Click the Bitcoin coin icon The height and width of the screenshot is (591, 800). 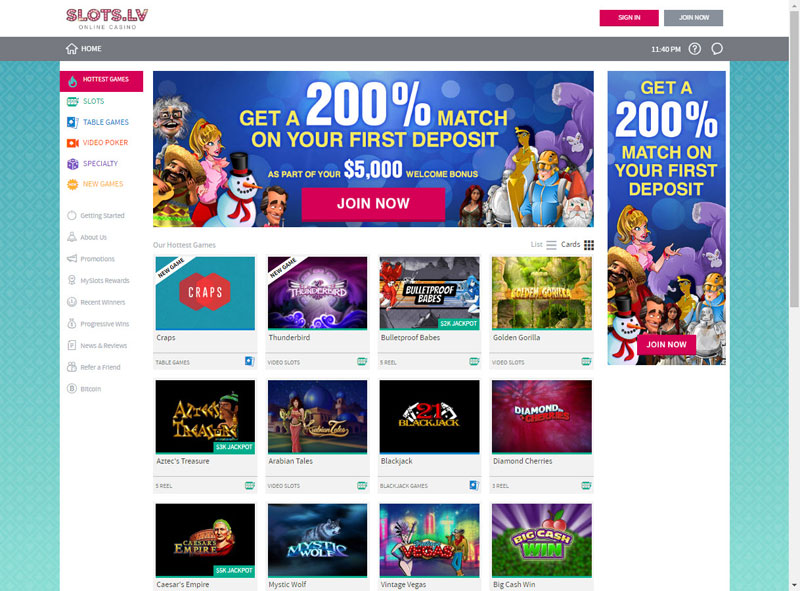click(x=72, y=388)
